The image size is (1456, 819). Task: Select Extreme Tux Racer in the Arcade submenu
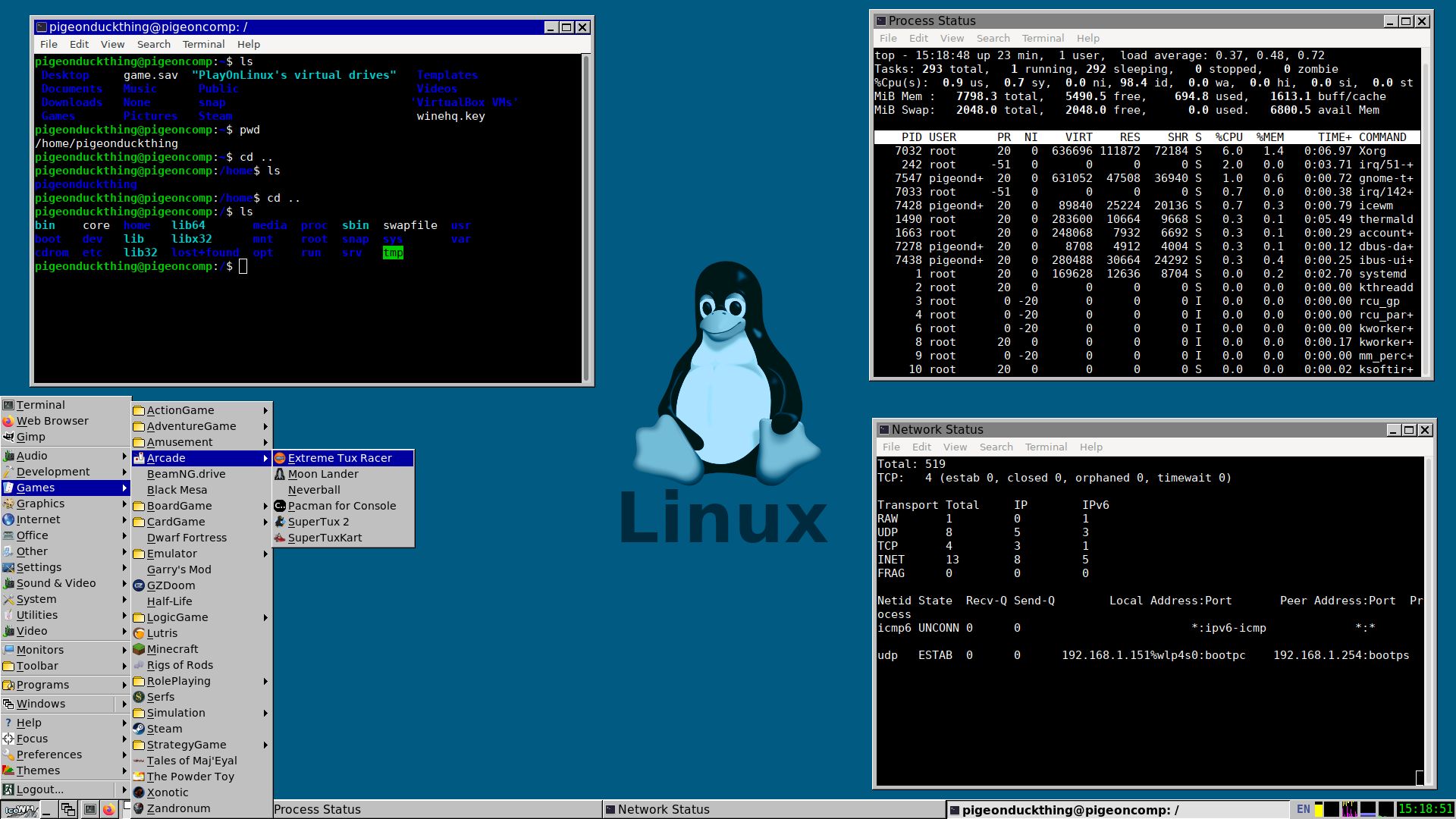click(339, 458)
